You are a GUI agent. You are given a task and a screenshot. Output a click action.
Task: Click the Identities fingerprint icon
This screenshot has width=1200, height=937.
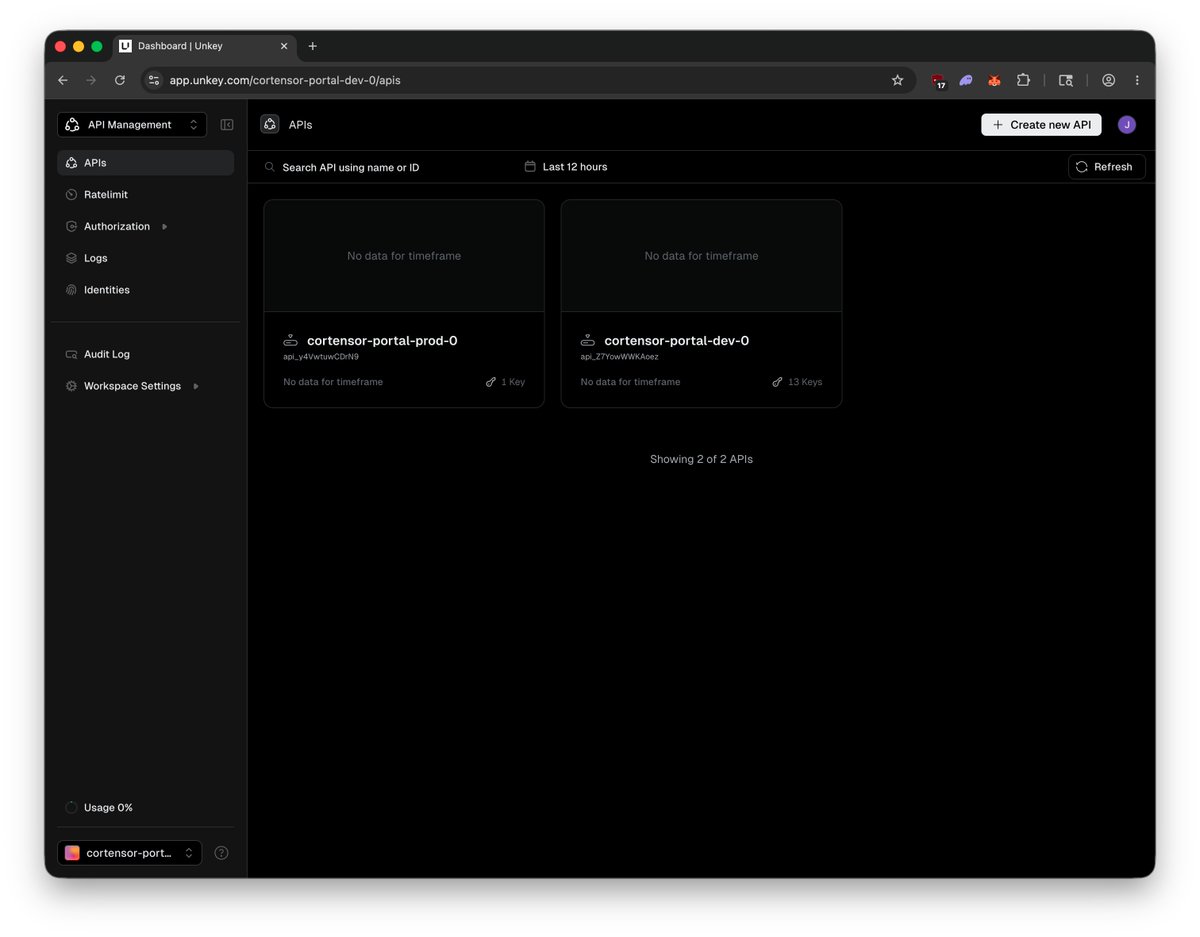pyautogui.click(x=71, y=290)
